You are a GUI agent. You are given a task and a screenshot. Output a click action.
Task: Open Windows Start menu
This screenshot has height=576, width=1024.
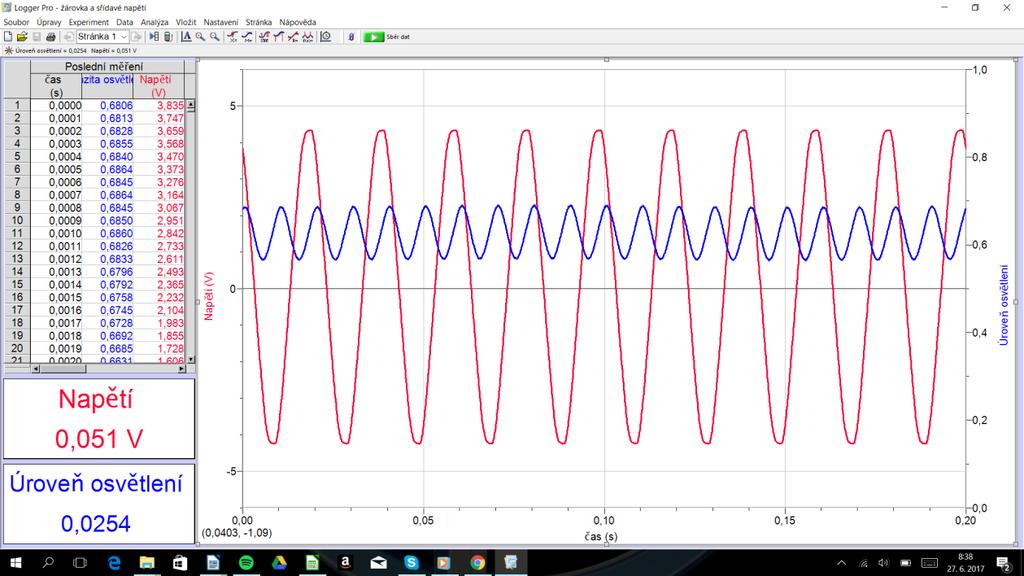click(15, 562)
